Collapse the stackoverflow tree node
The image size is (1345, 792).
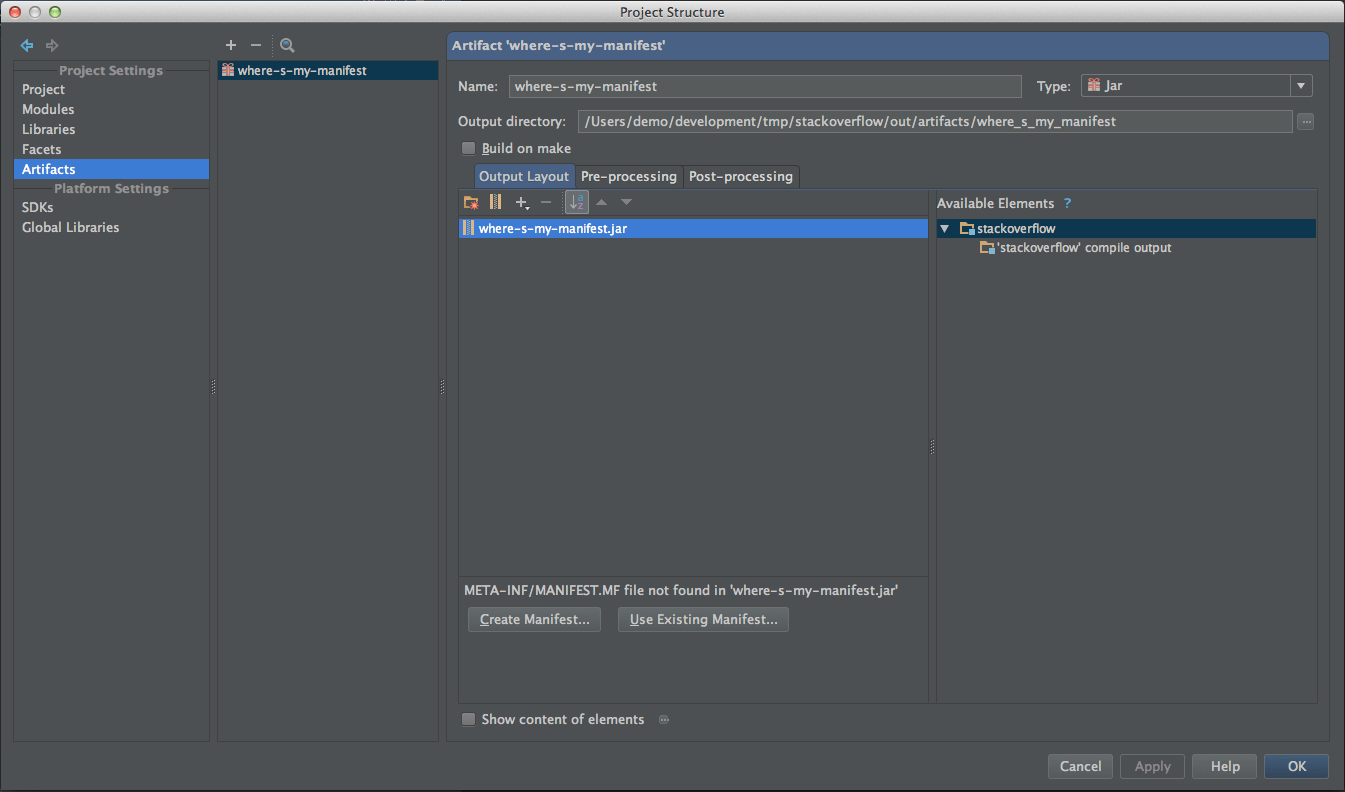(944, 228)
